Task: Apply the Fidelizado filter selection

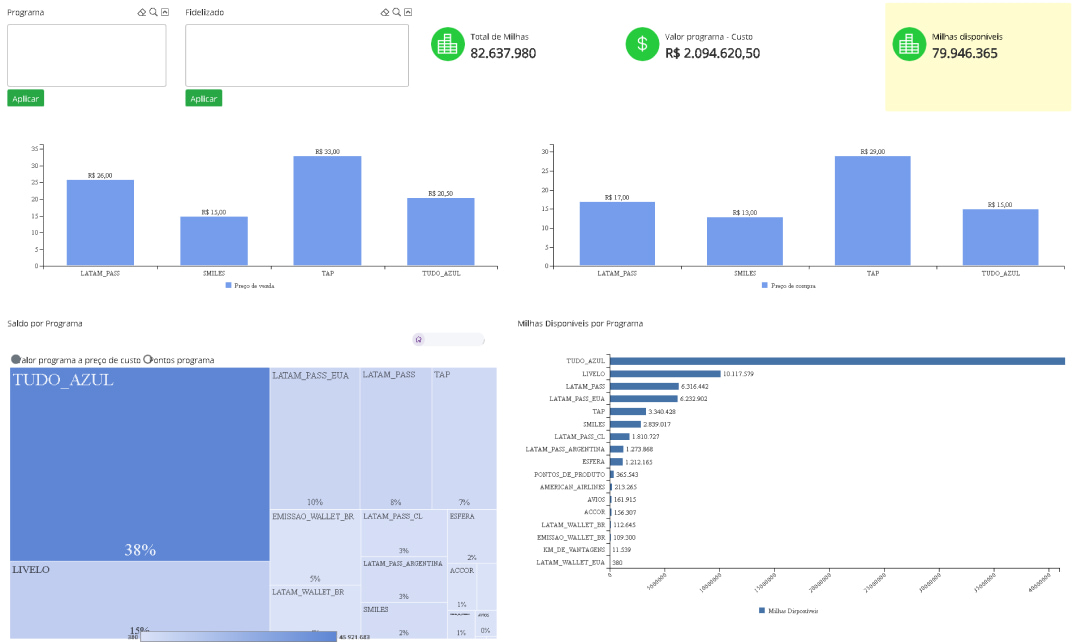Action: click(x=204, y=98)
